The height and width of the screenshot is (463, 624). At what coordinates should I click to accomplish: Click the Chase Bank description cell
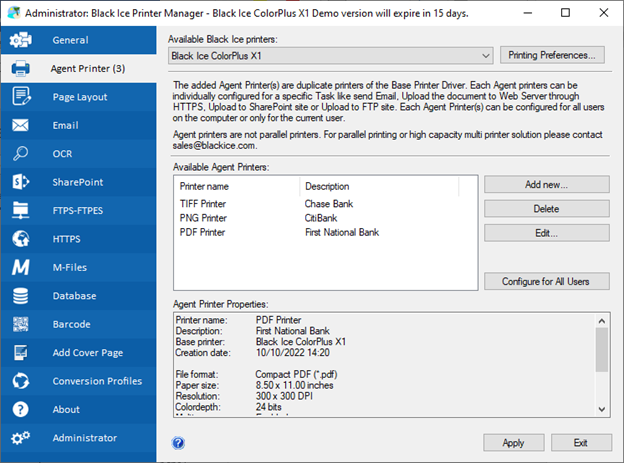[x=329, y=204]
